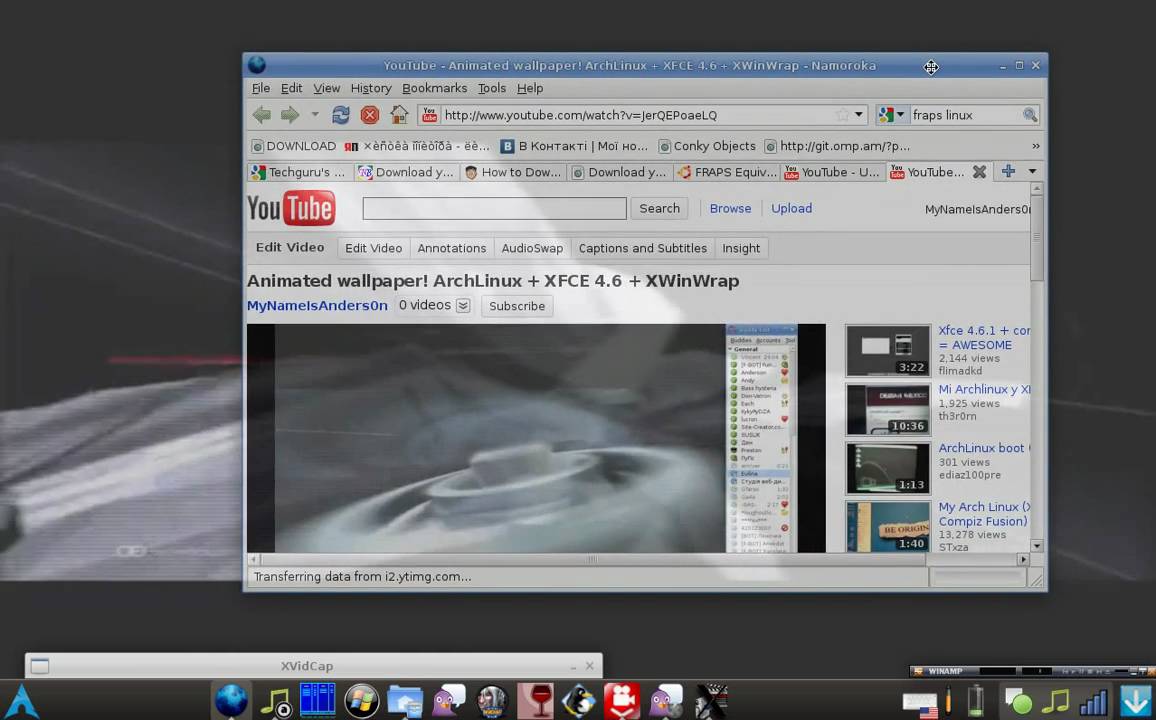1156x720 pixels.
Task: Switch to the Techguru's tab
Action: (299, 172)
